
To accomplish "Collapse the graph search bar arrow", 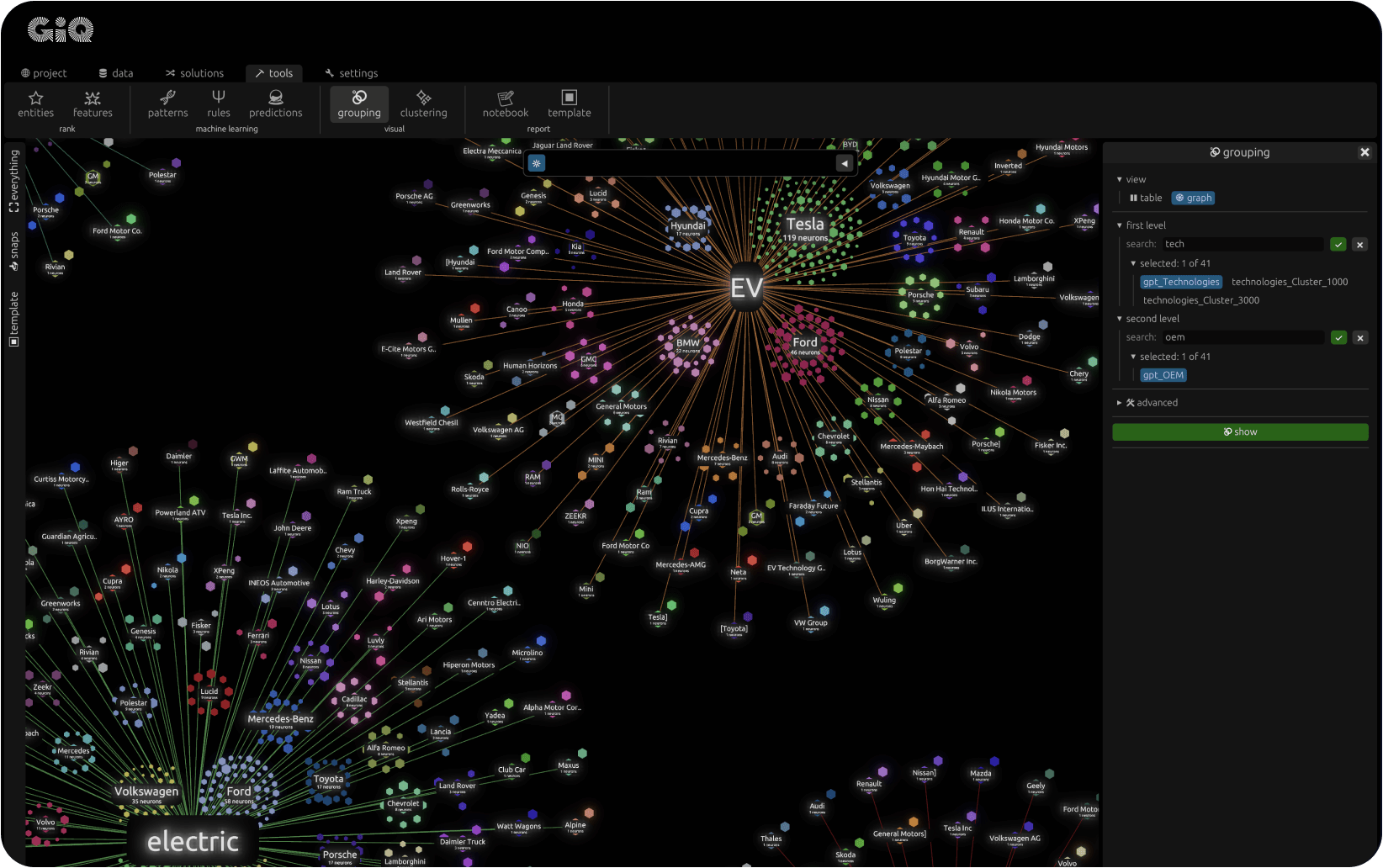I will (x=845, y=163).
